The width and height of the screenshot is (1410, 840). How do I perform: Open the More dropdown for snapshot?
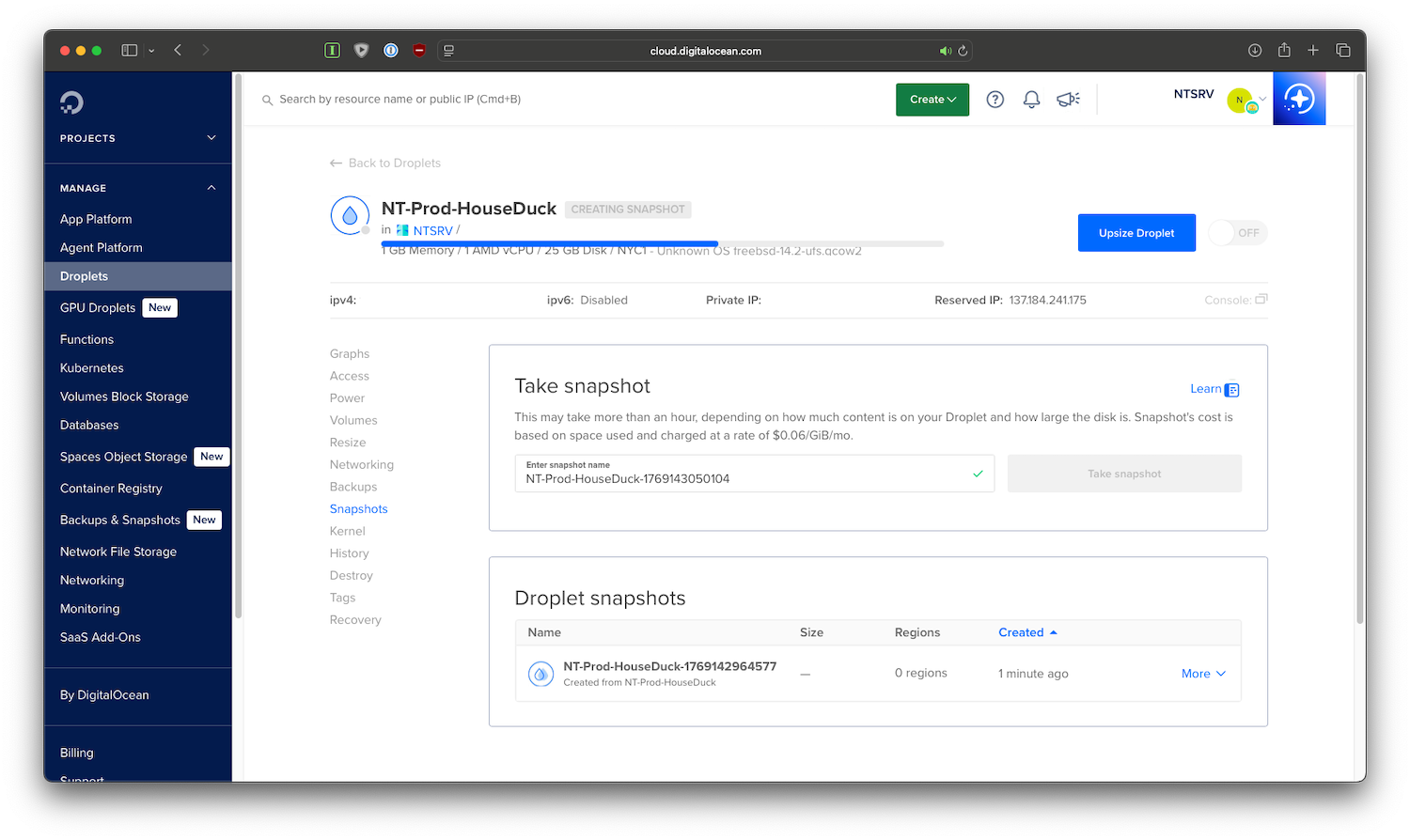click(x=1203, y=674)
